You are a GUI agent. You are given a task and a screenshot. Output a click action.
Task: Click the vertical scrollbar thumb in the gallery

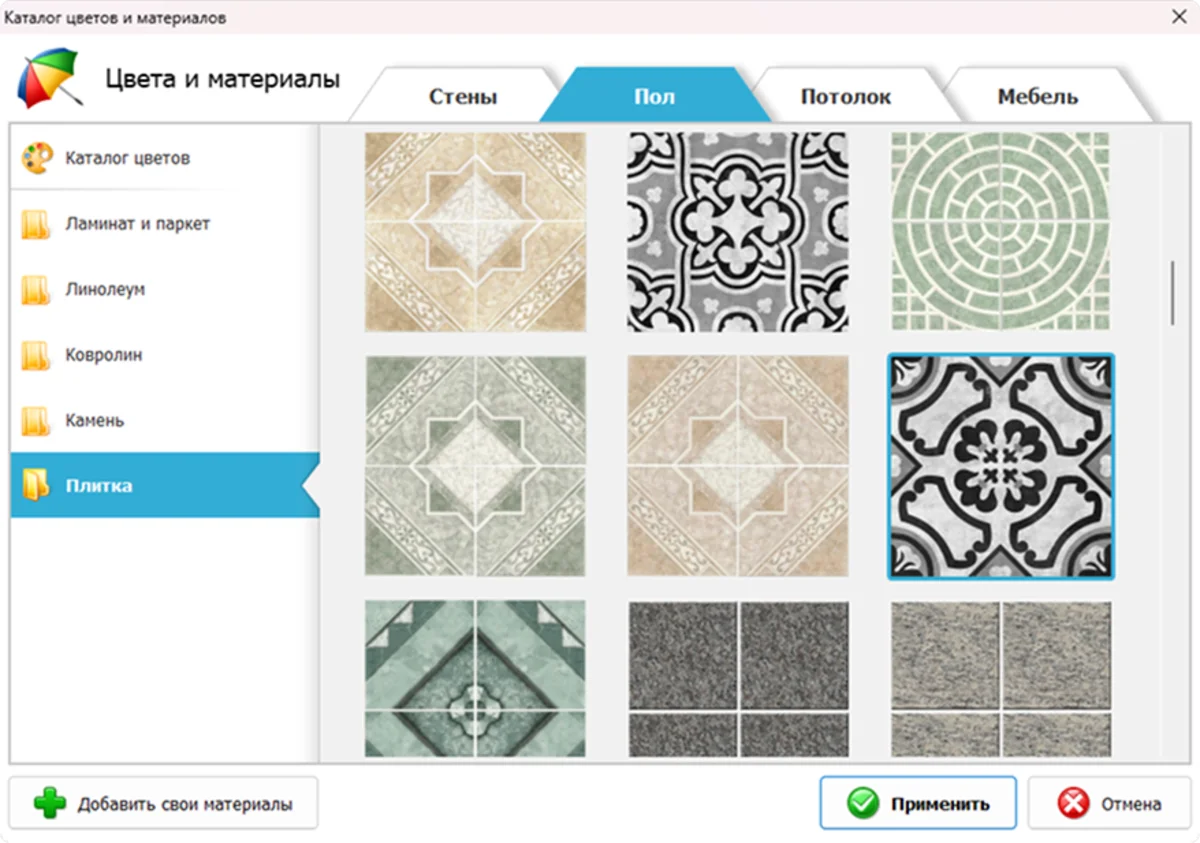pos(1173,292)
